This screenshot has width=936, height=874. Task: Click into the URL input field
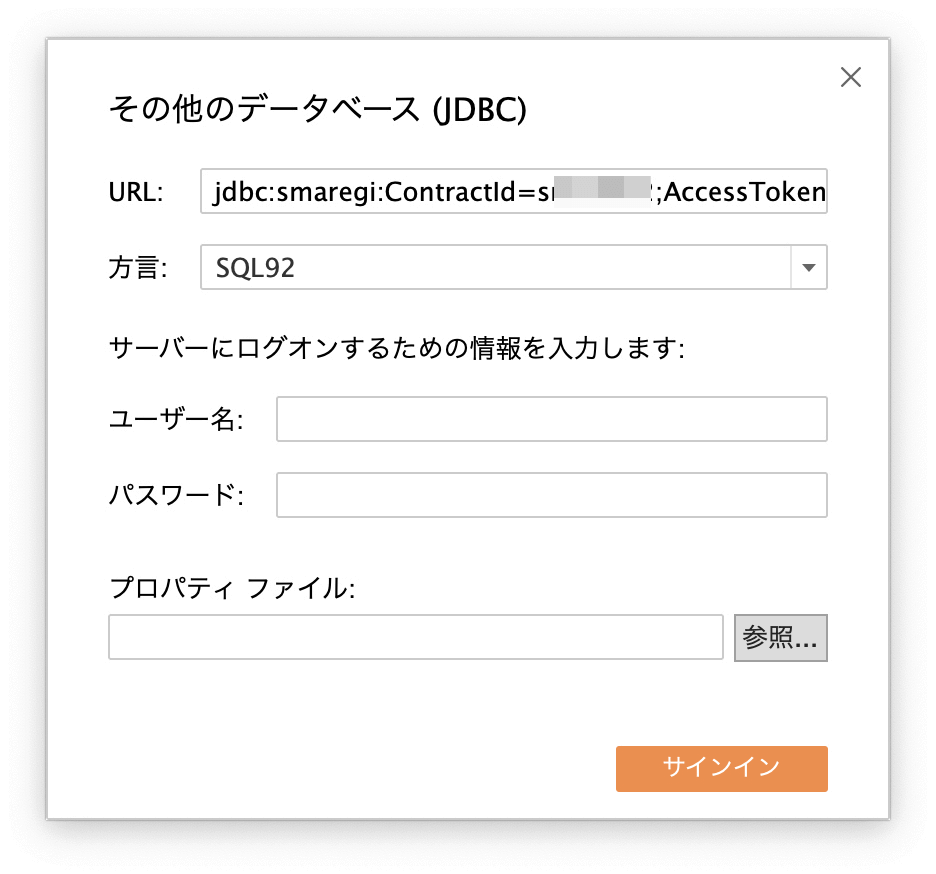click(x=513, y=192)
